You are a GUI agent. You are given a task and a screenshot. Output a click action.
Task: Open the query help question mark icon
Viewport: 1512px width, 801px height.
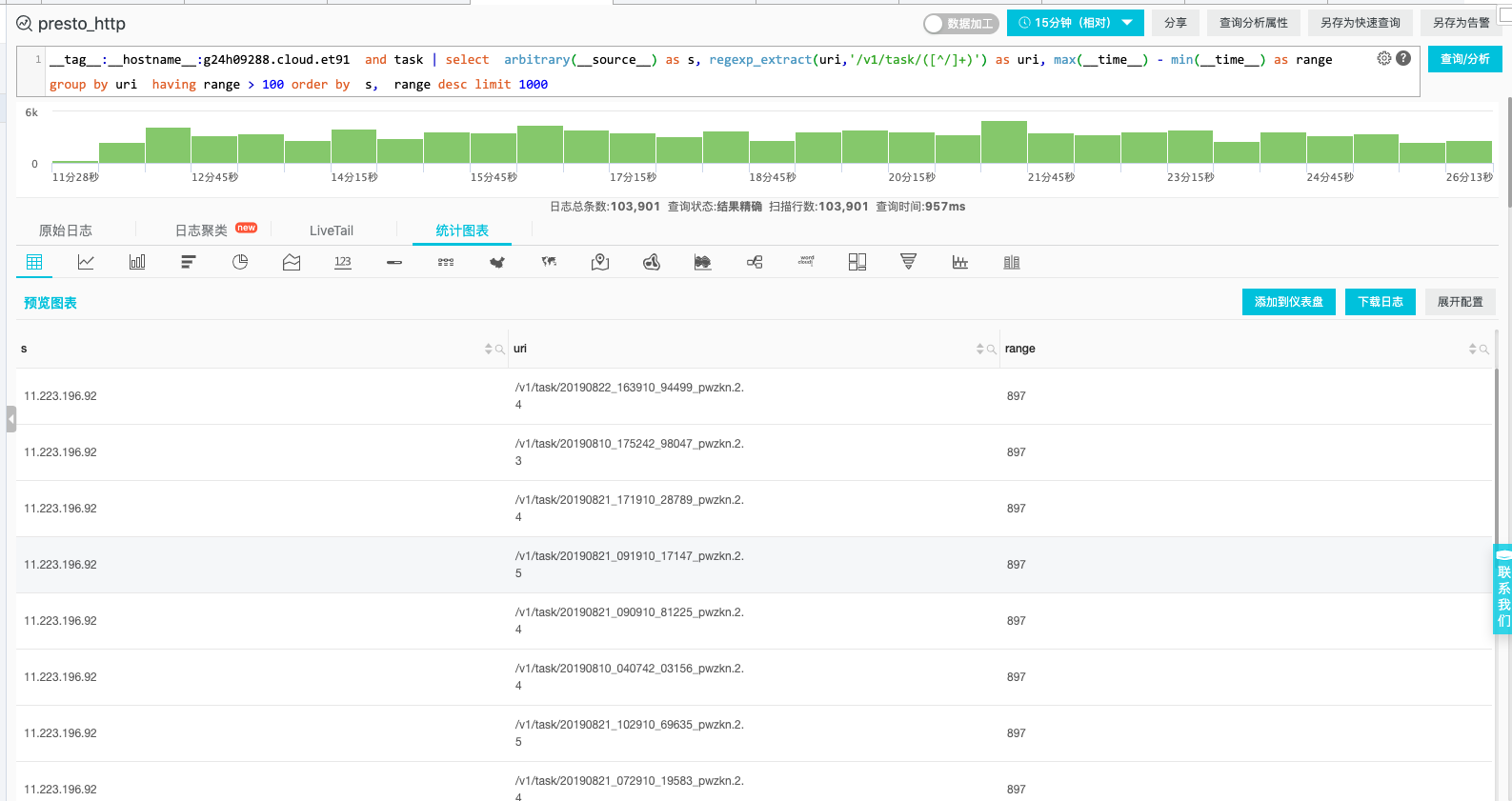coord(1403,58)
